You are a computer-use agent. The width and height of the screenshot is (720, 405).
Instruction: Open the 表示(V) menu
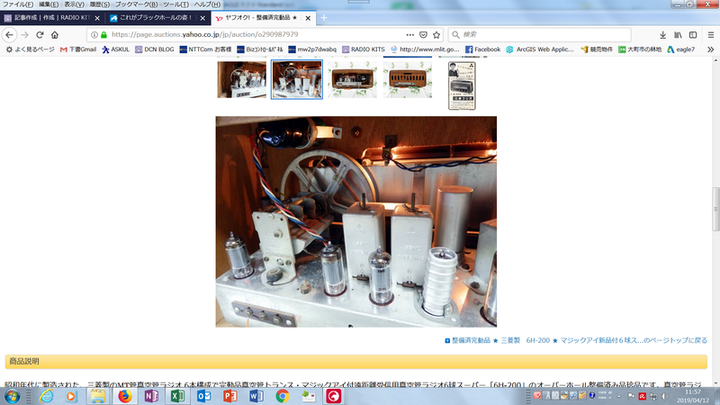tap(74, 4)
